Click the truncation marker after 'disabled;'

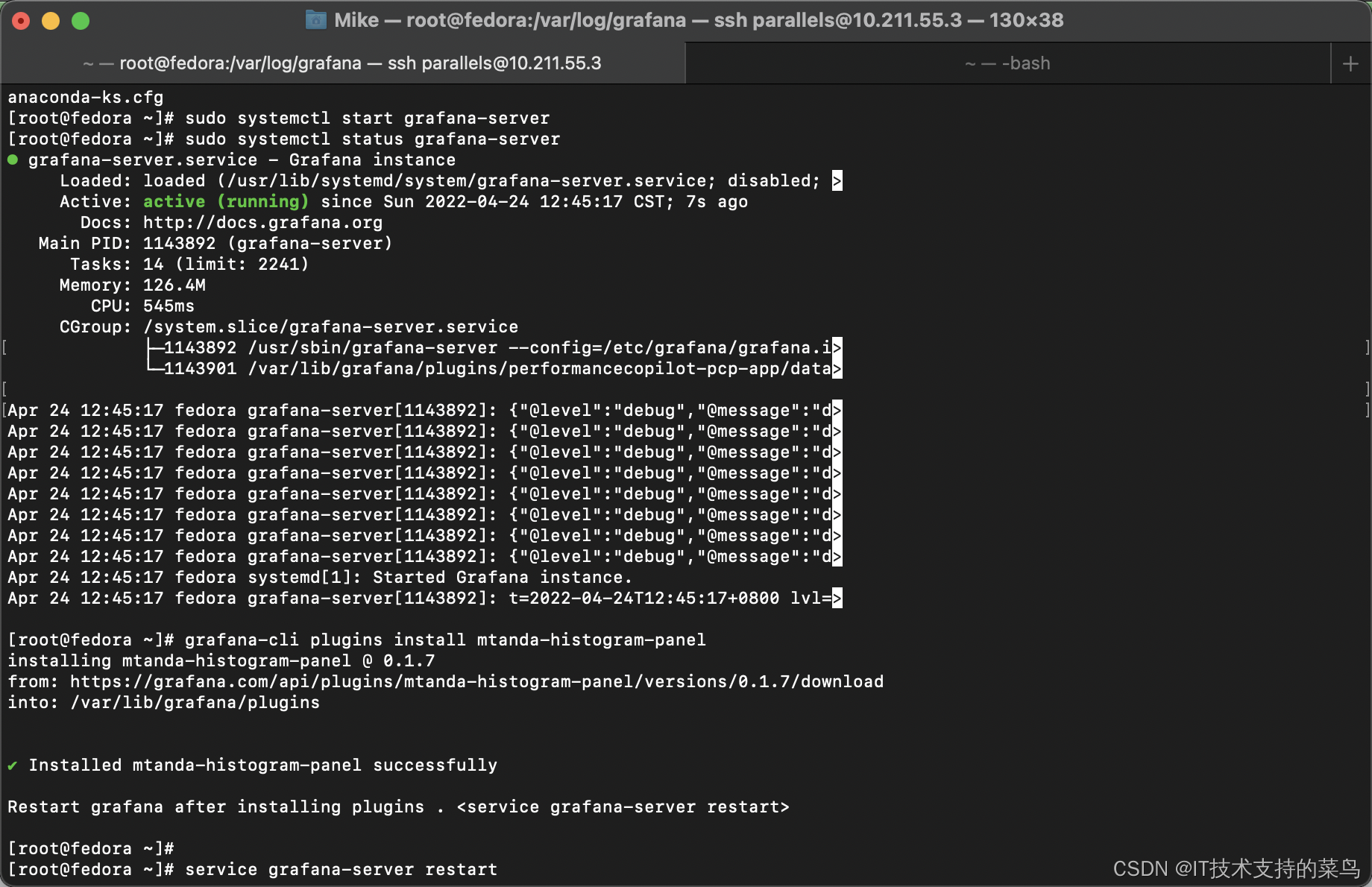pos(837,181)
